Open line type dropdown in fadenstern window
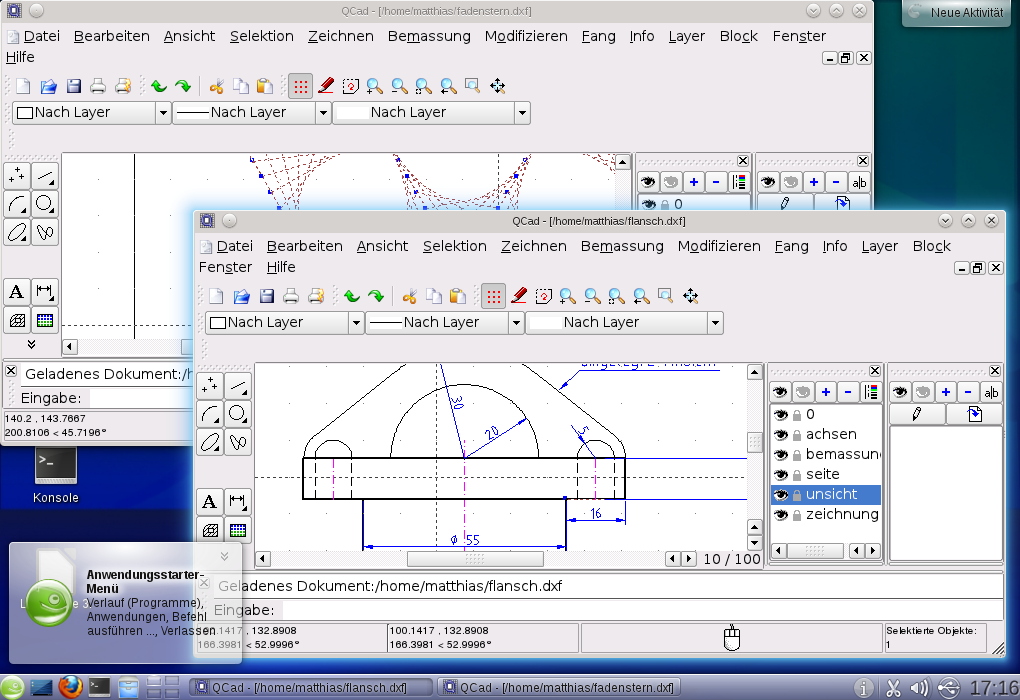This screenshot has width=1020, height=700. pyautogui.click(x=432, y=113)
